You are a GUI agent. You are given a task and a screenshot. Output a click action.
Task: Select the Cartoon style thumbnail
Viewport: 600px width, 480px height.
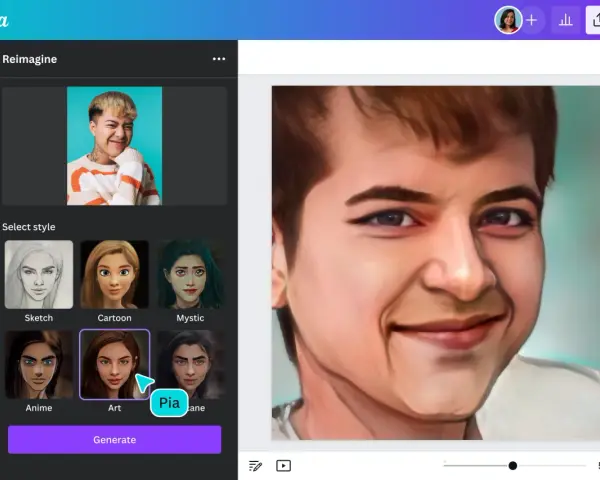coord(114,274)
